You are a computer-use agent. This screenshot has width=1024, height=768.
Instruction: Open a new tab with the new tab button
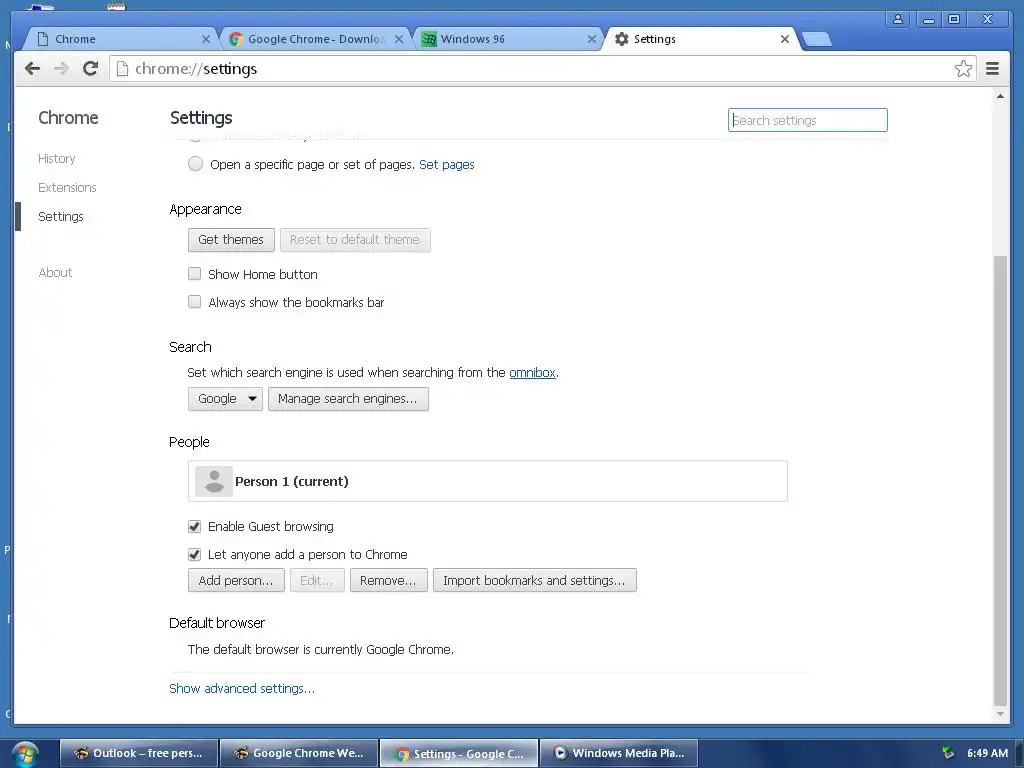(x=816, y=39)
